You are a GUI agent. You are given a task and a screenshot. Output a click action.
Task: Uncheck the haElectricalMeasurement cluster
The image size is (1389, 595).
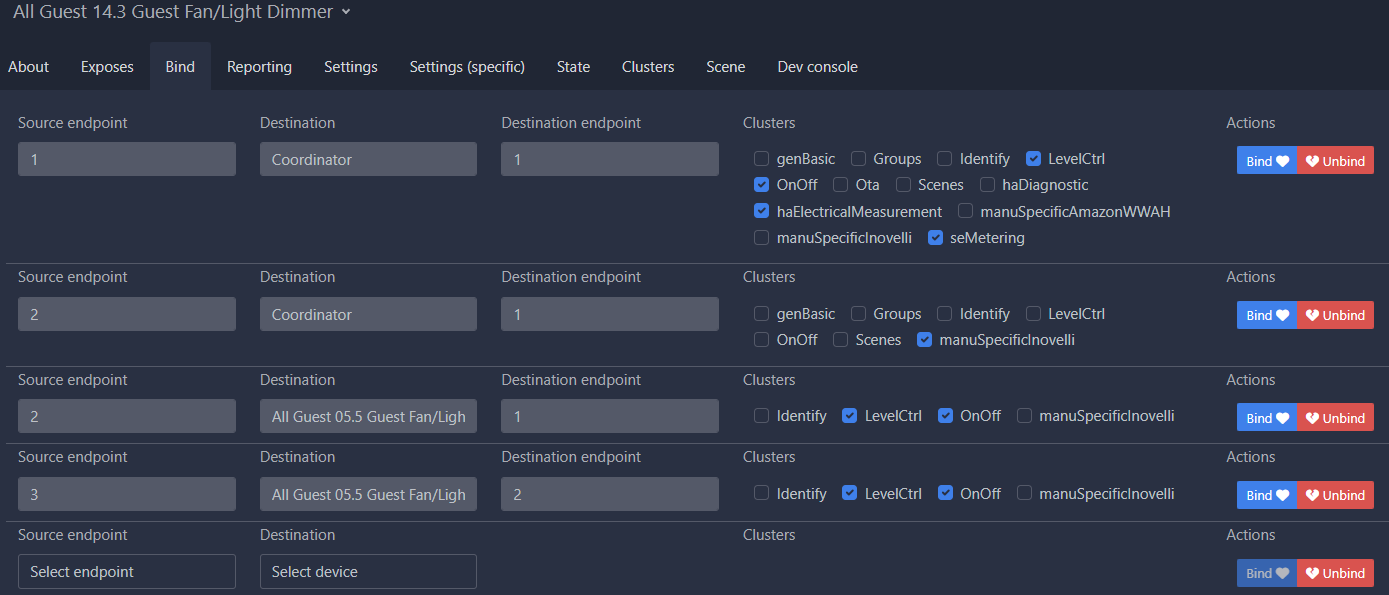761,212
